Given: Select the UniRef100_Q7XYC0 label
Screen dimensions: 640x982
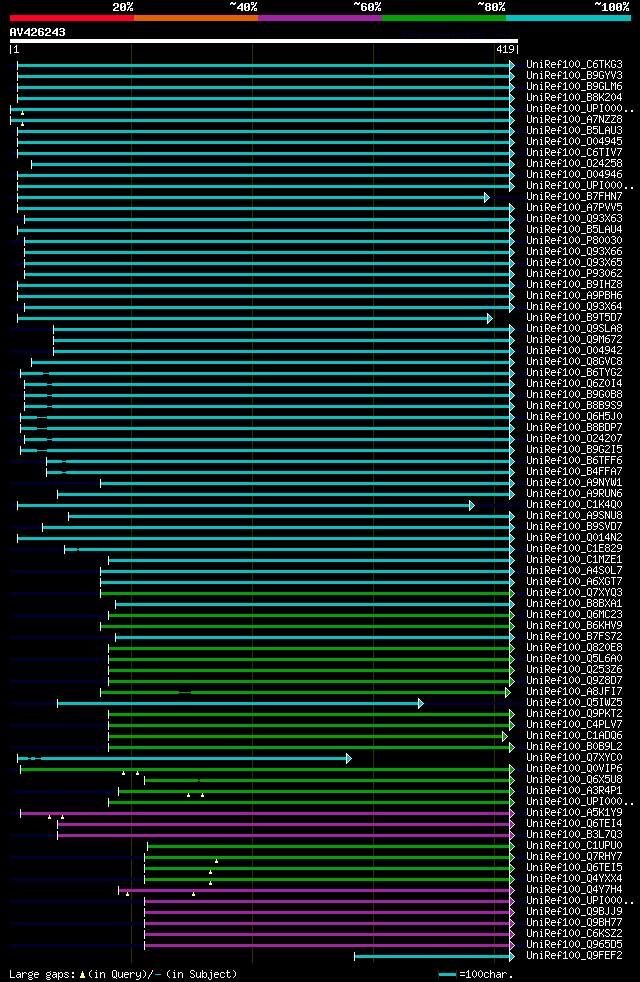Looking at the screenshot, I should (574, 758).
